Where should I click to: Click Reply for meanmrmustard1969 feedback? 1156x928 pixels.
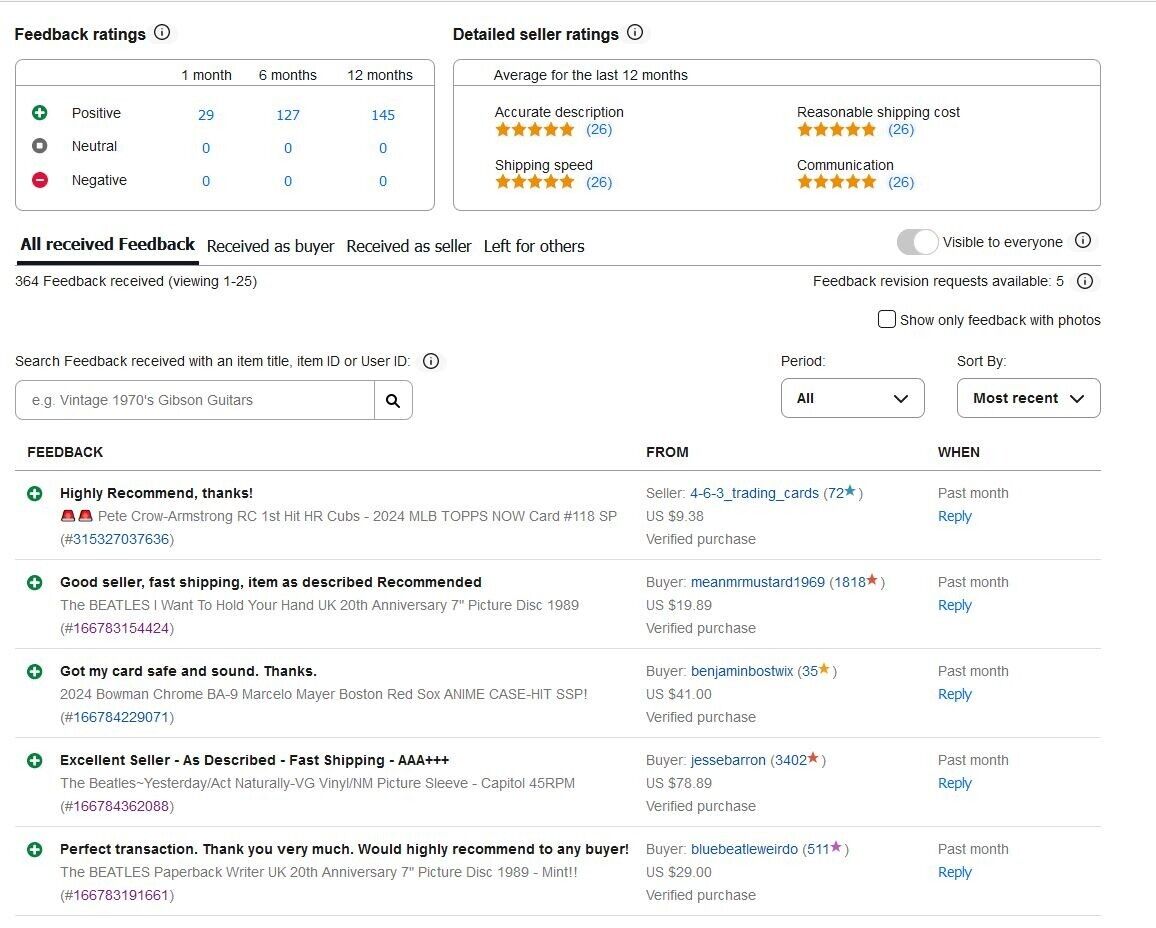955,605
